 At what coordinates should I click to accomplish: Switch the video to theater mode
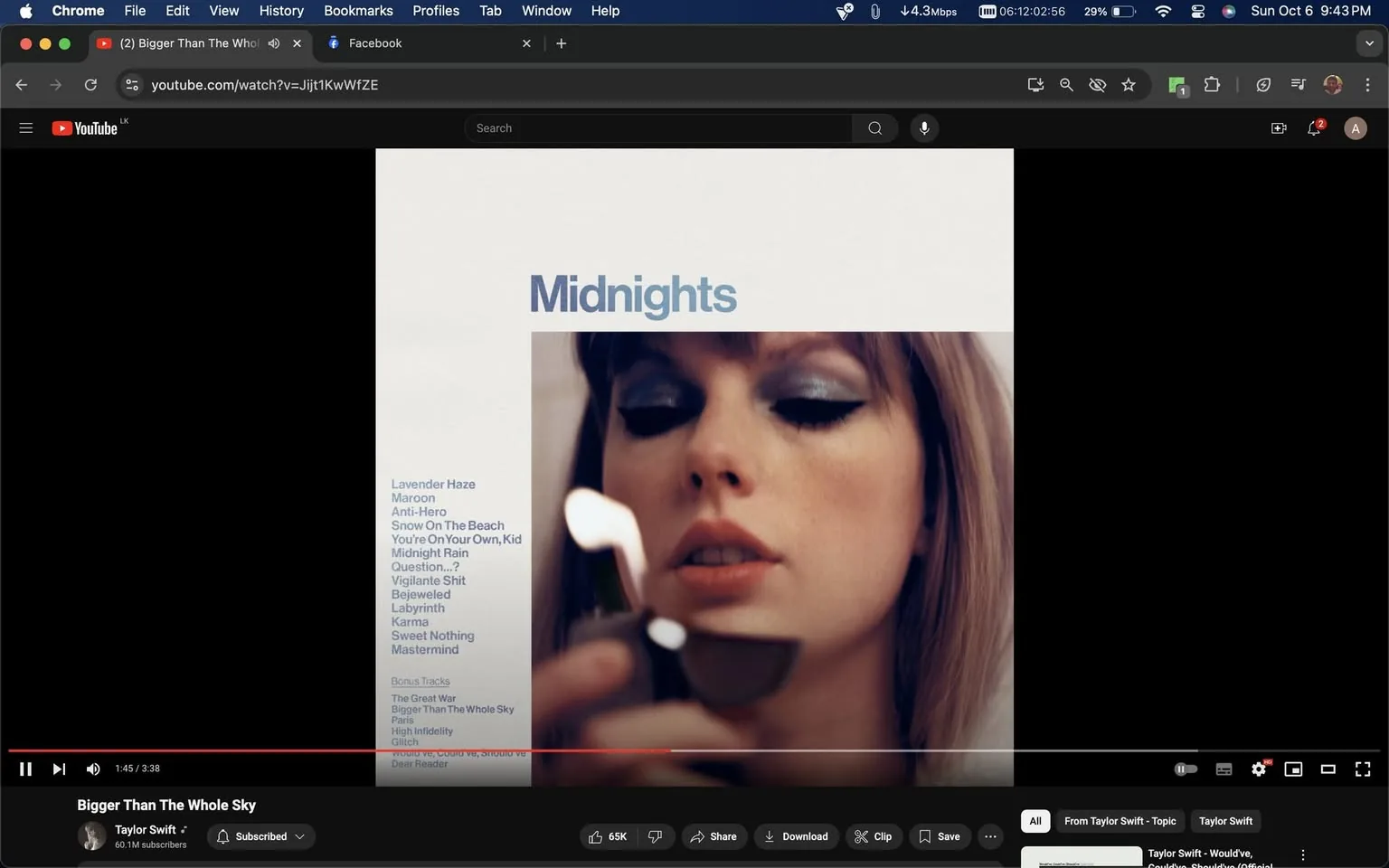pyautogui.click(x=1328, y=769)
